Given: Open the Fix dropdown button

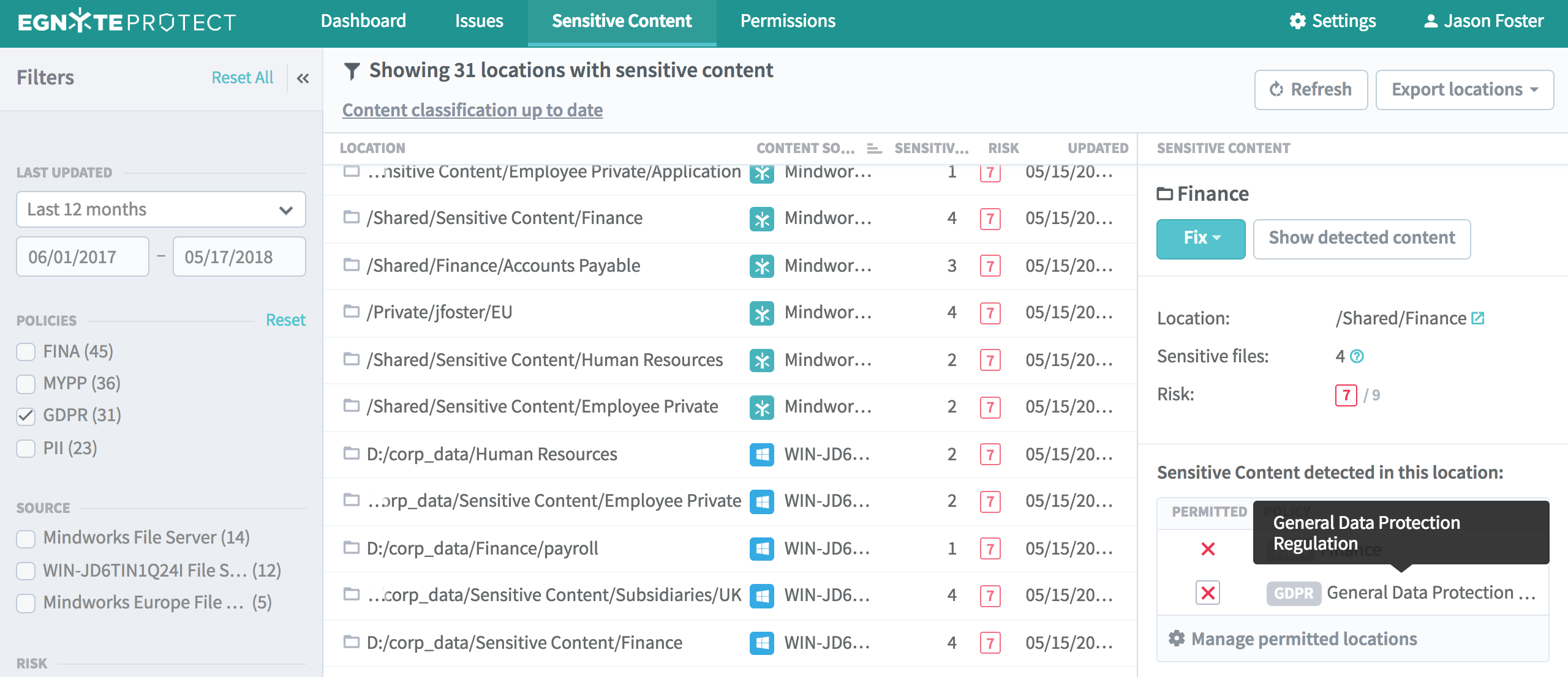Looking at the screenshot, I should point(1200,238).
